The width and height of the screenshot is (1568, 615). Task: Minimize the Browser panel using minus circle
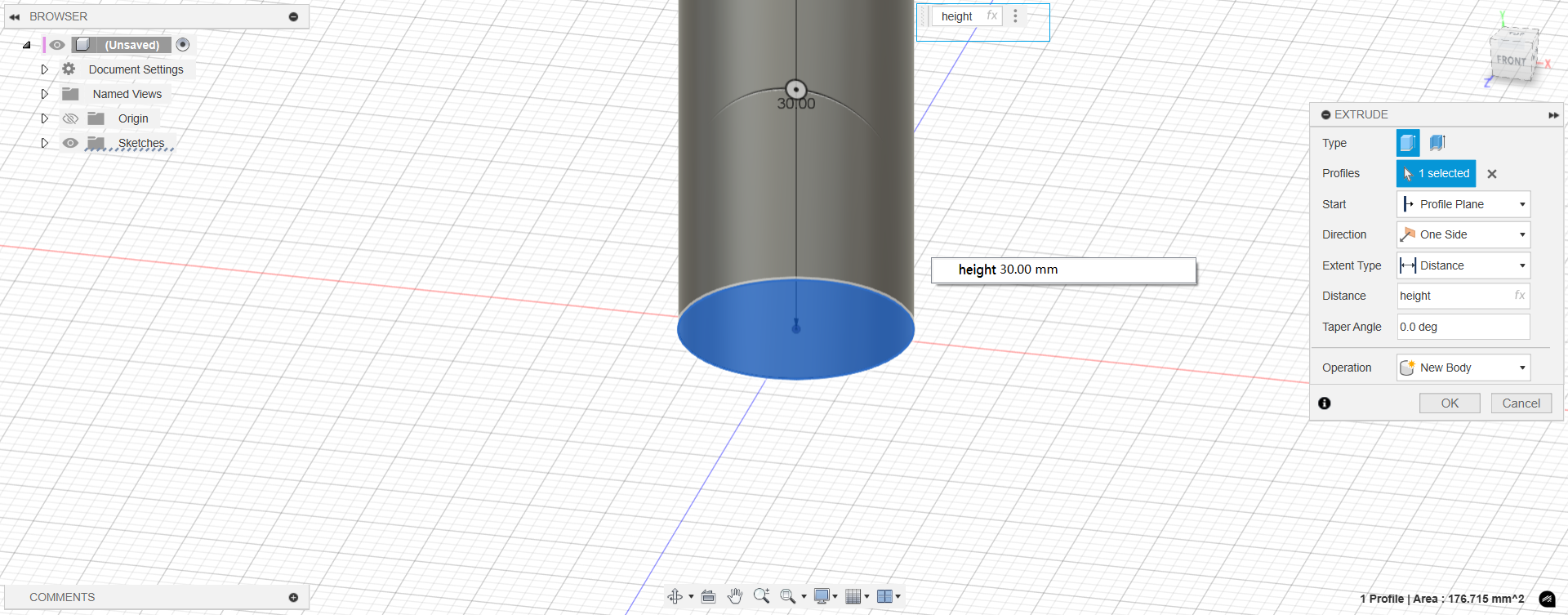(293, 16)
